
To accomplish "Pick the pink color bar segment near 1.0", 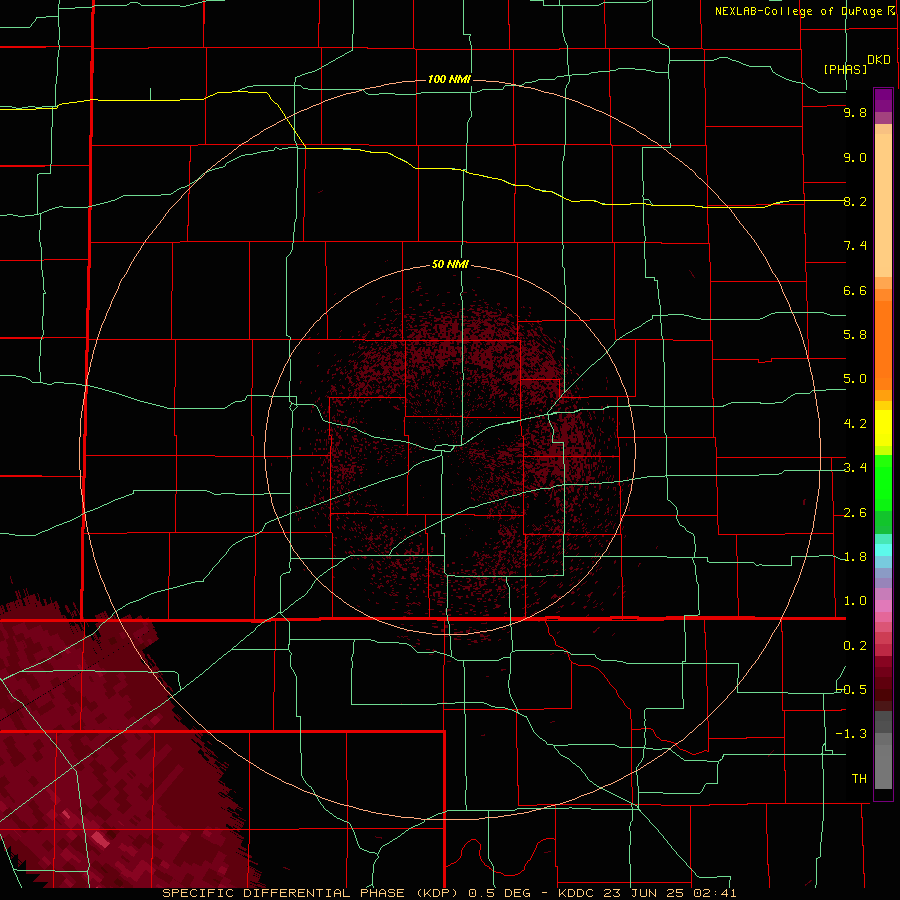I will coord(883,606).
